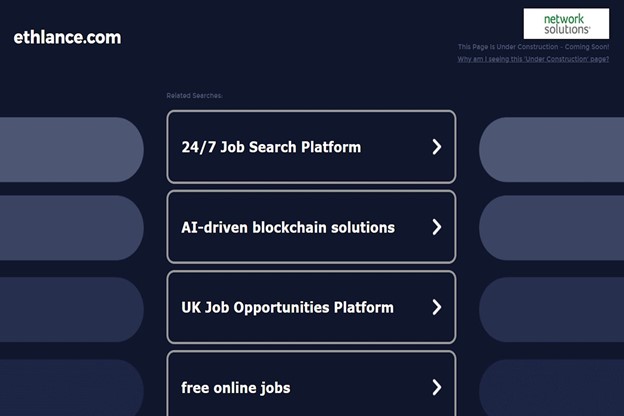This screenshot has height=416, width=624.
Task: Click the ethlance.com site title
Action: [x=67, y=37]
